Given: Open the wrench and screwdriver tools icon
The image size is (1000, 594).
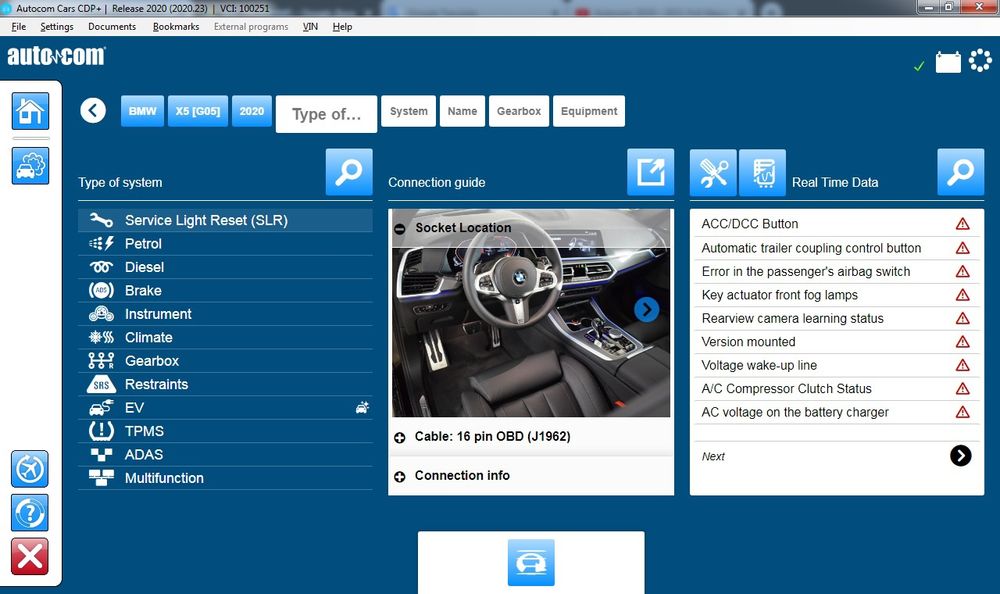Looking at the screenshot, I should point(713,173).
